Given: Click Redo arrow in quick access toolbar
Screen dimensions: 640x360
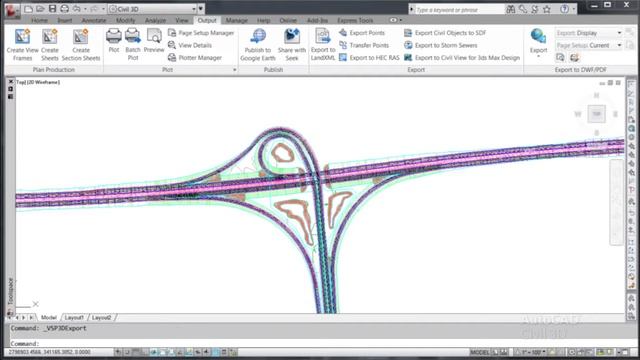Looking at the screenshot, I should pos(94,9).
